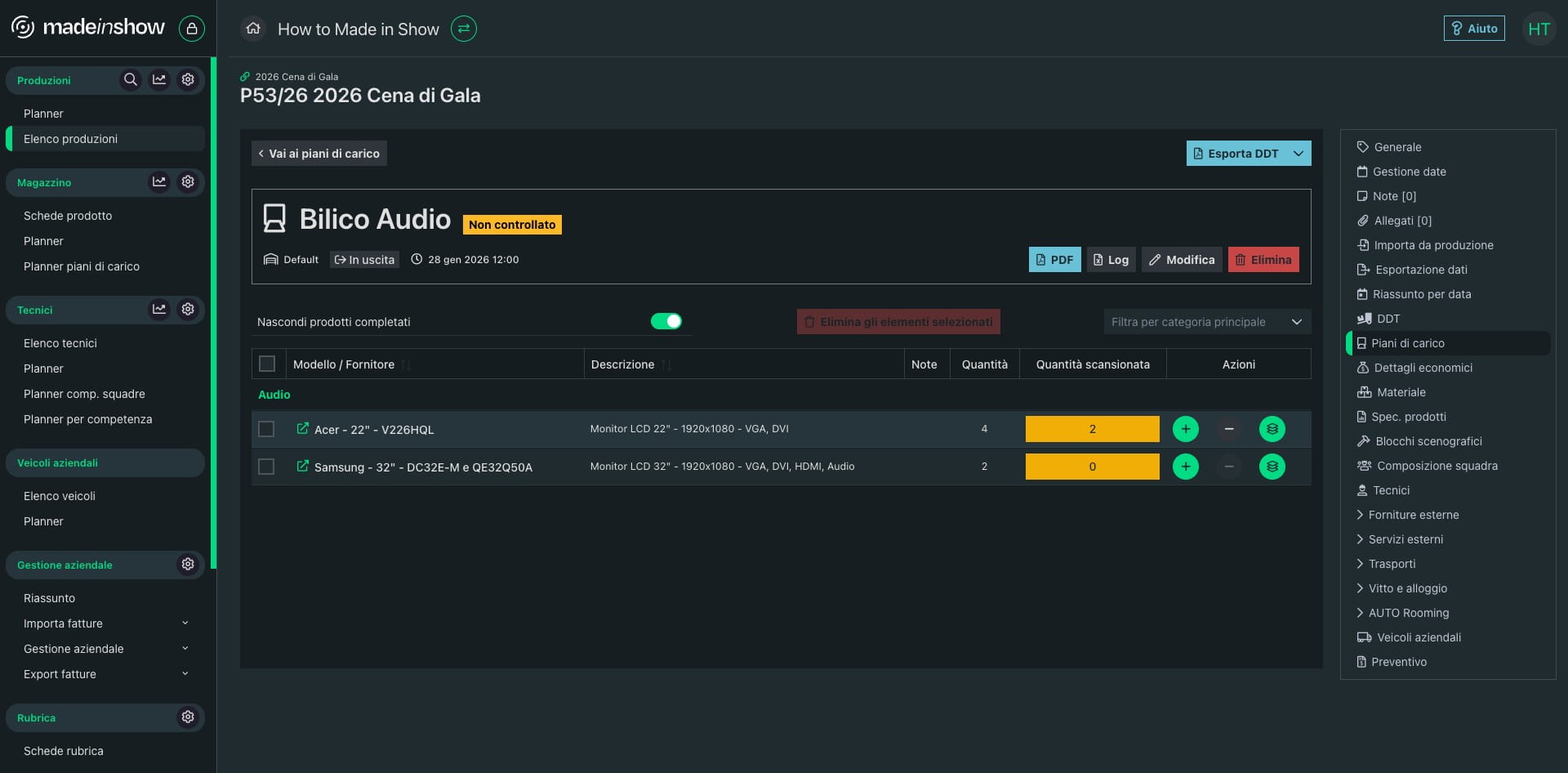Click the PDF button
Viewport: 1568px width, 773px height.
tap(1054, 260)
